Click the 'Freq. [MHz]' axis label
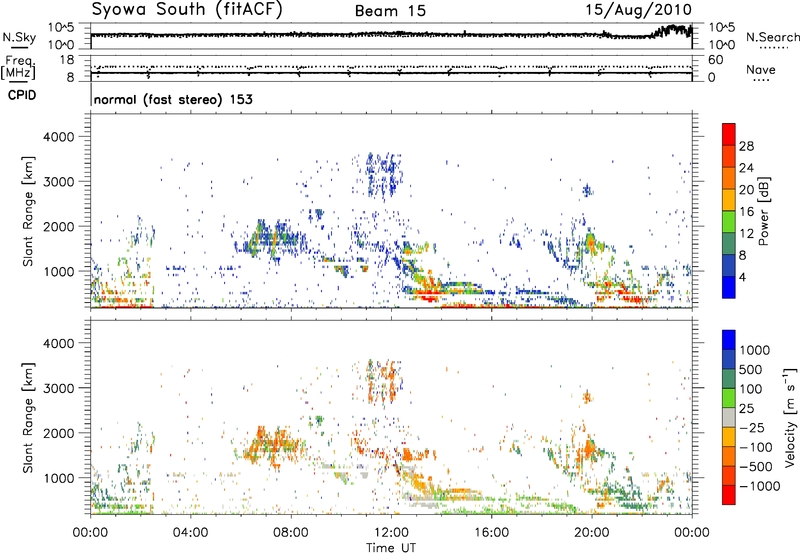 pyautogui.click(x=18, y=67)
